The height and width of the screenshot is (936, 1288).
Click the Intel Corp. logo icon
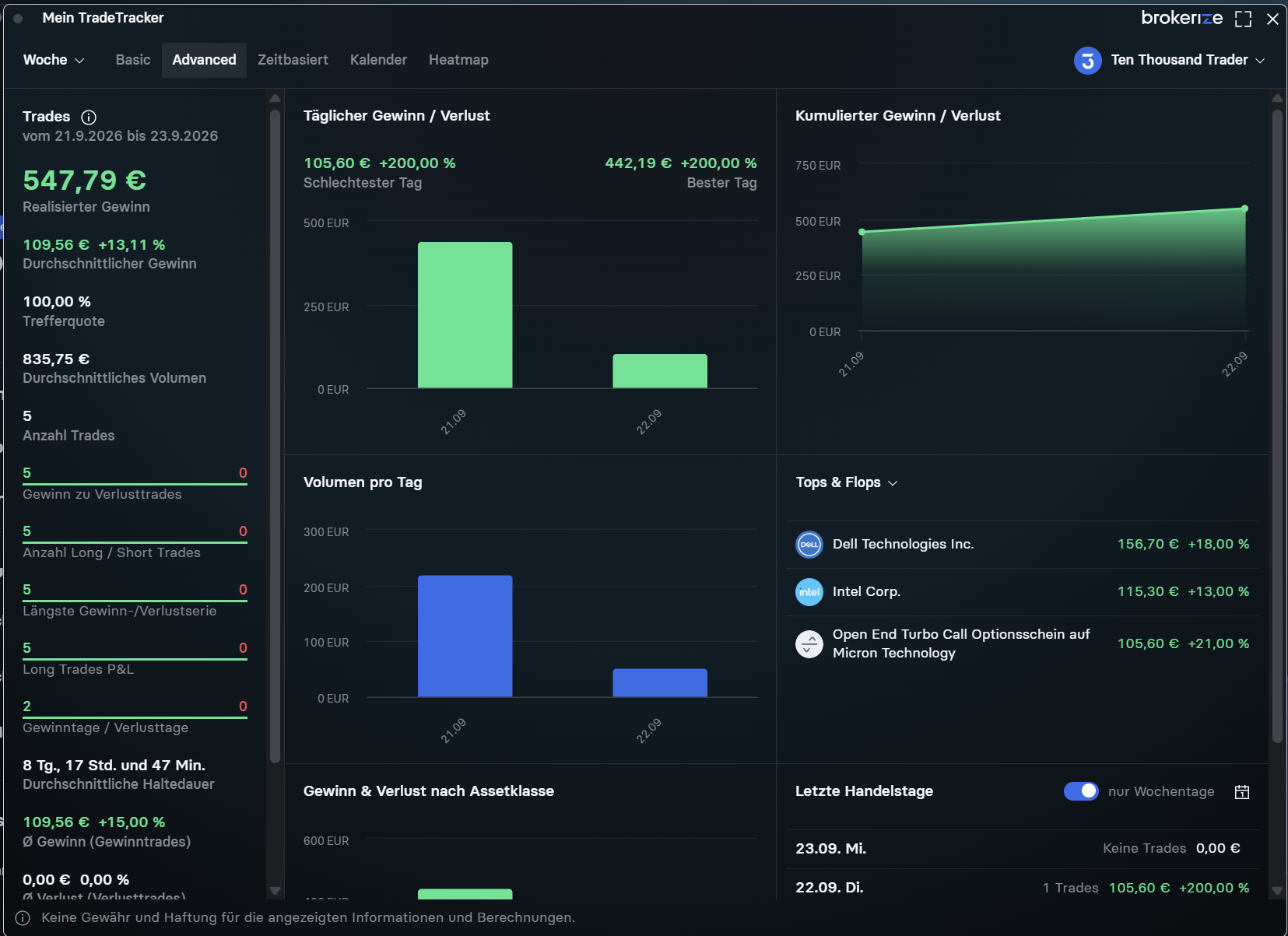pyautogui.click(x=809, y=592)
